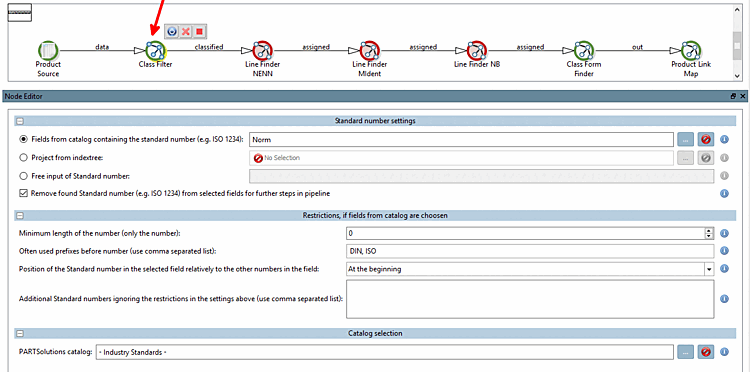Increase the minimum length number spinner
The image size is (750, 372).
[x=709, y=230]
